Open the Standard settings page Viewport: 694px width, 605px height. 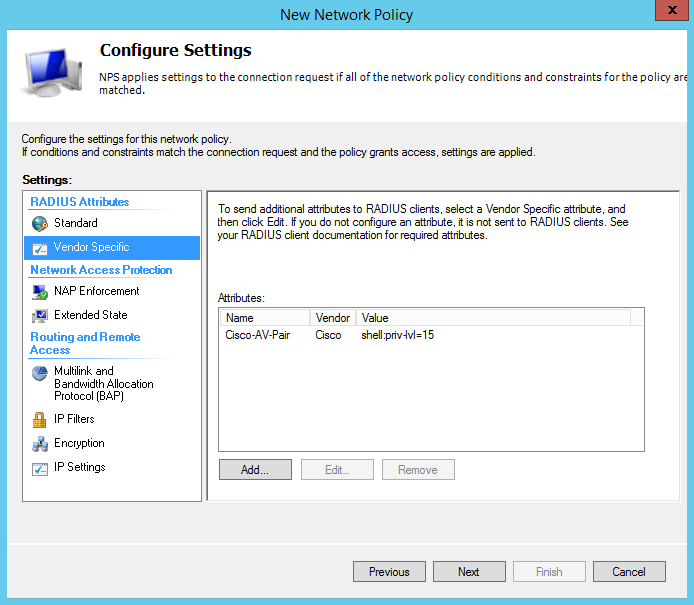click(76, 223)
